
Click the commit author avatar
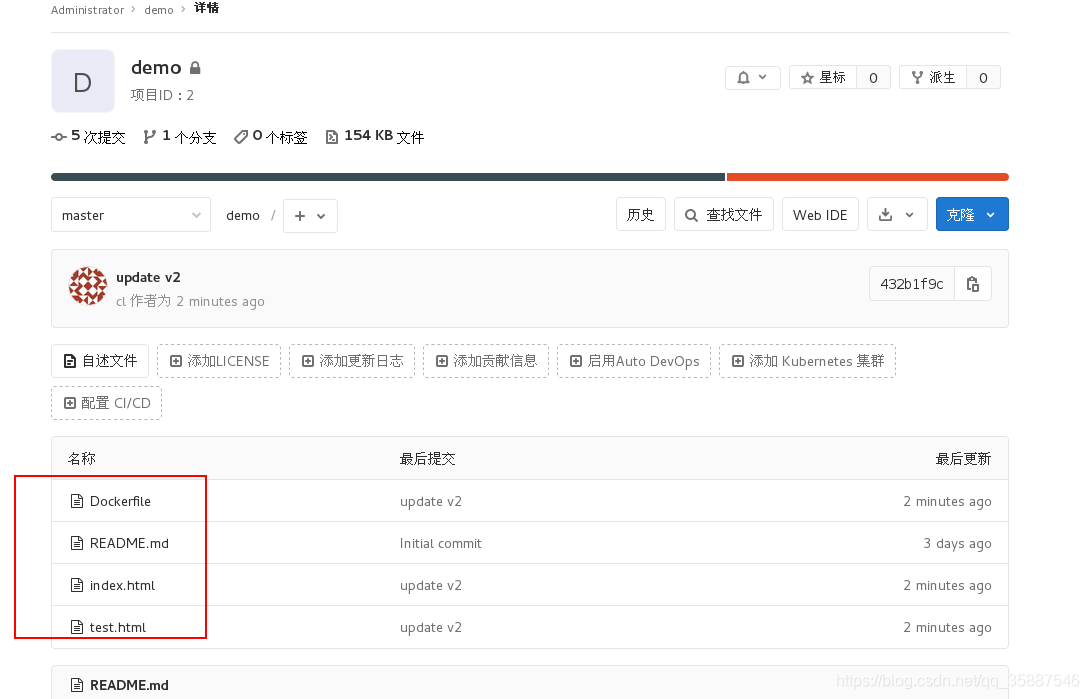(88, 286)
